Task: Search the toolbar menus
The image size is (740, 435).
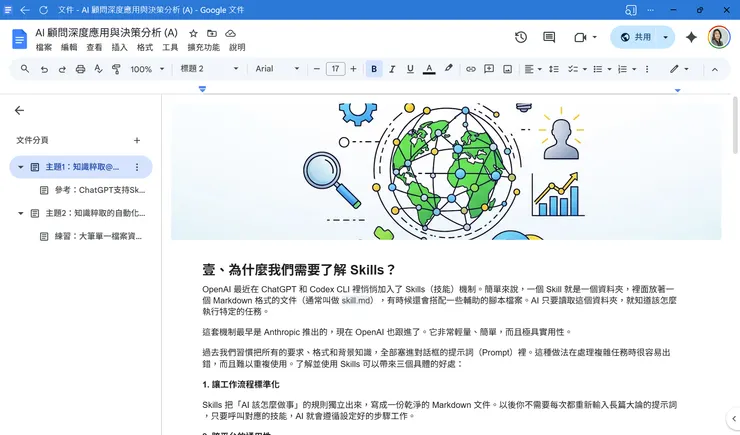Action: 25,69
